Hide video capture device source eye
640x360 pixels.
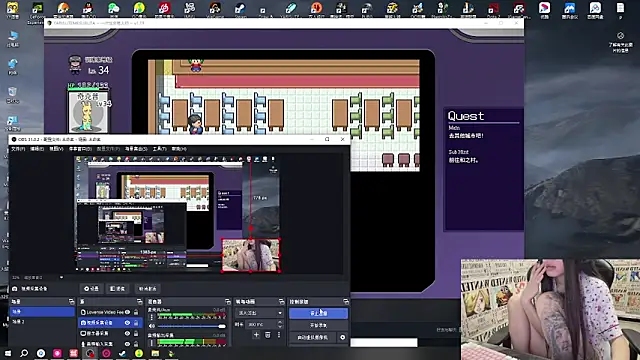127,323
